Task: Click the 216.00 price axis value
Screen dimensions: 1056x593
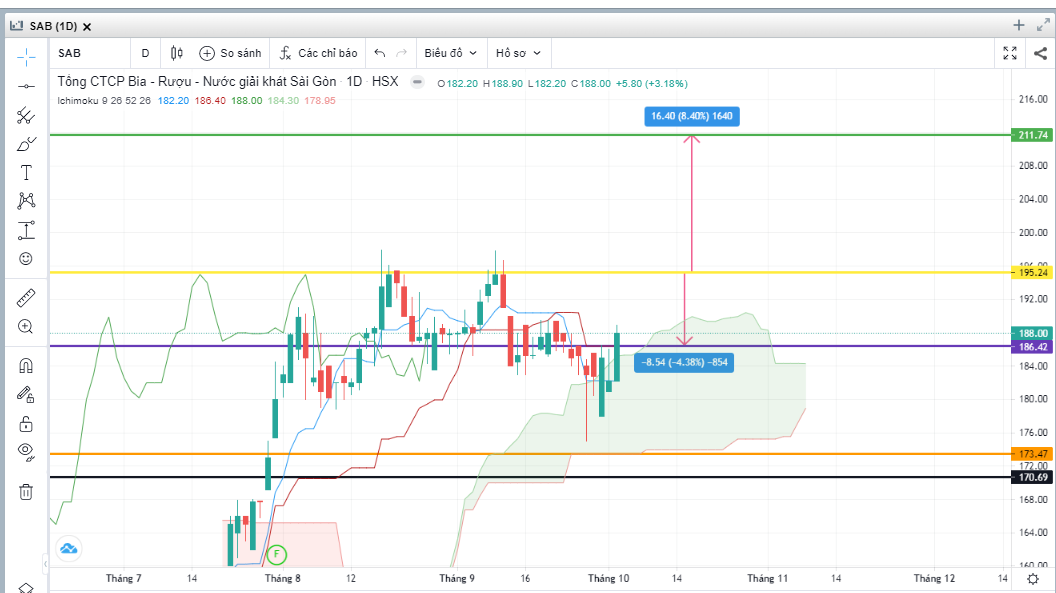Action: [x=1033, y=99]
